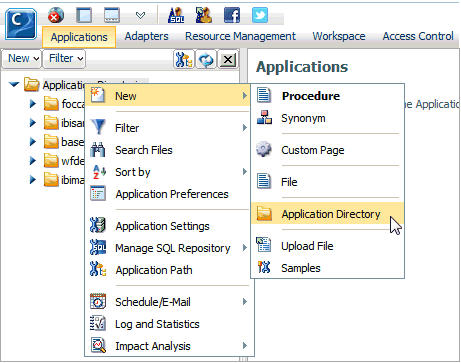Click the application path icon in pane toolbar
461x363 pixels.
click(184, 60)
